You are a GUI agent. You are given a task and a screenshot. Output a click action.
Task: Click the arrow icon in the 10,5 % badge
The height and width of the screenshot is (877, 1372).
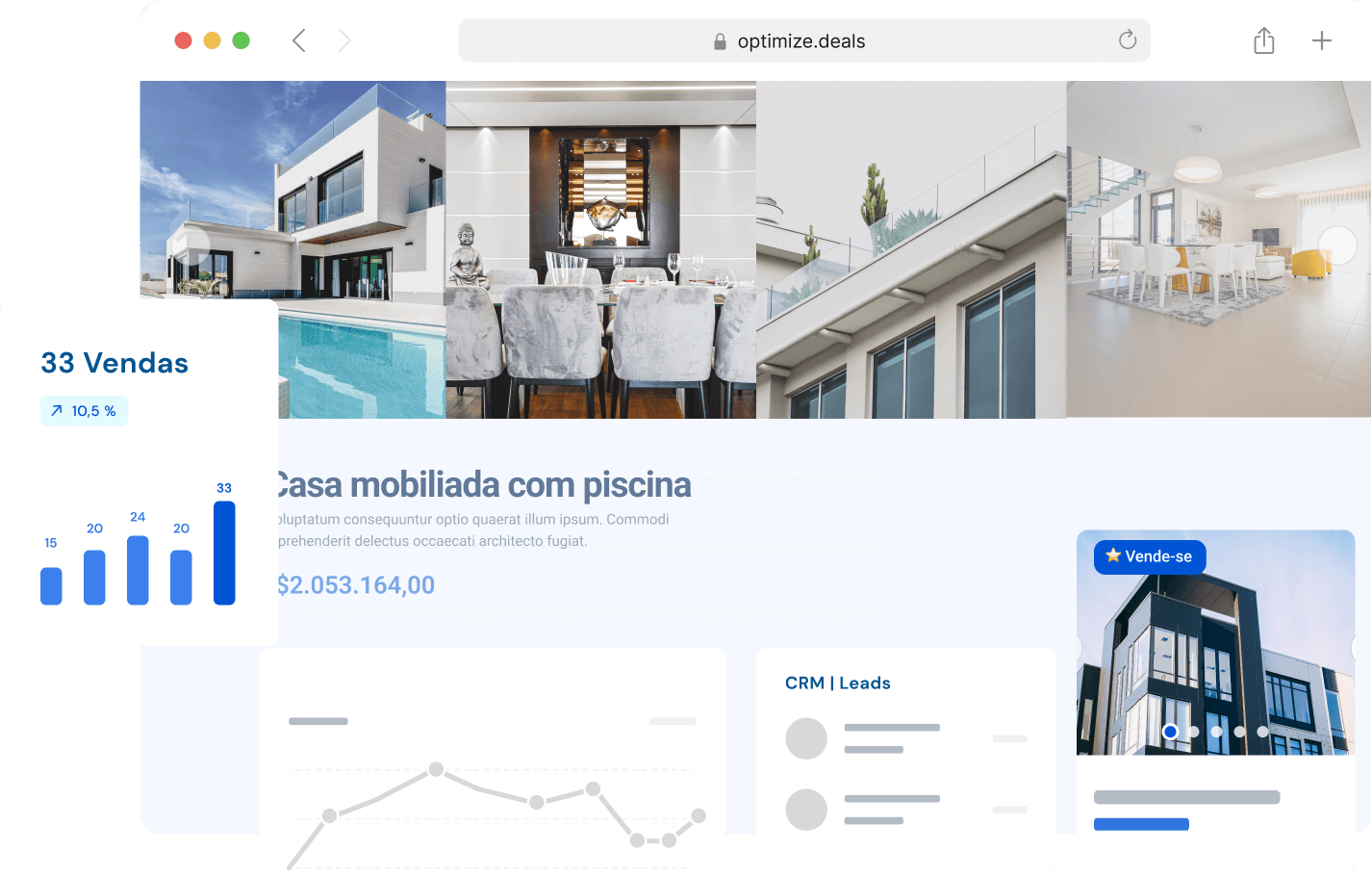pos(57,411)
